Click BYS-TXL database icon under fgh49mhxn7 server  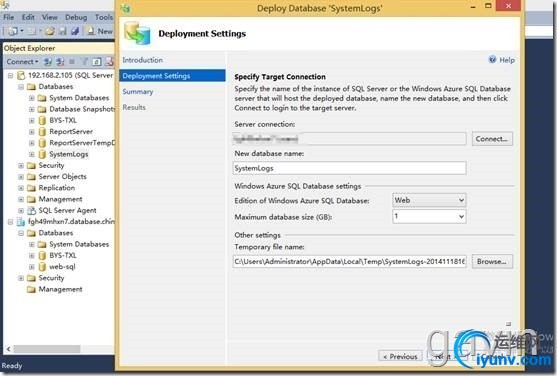pos(42,256)
